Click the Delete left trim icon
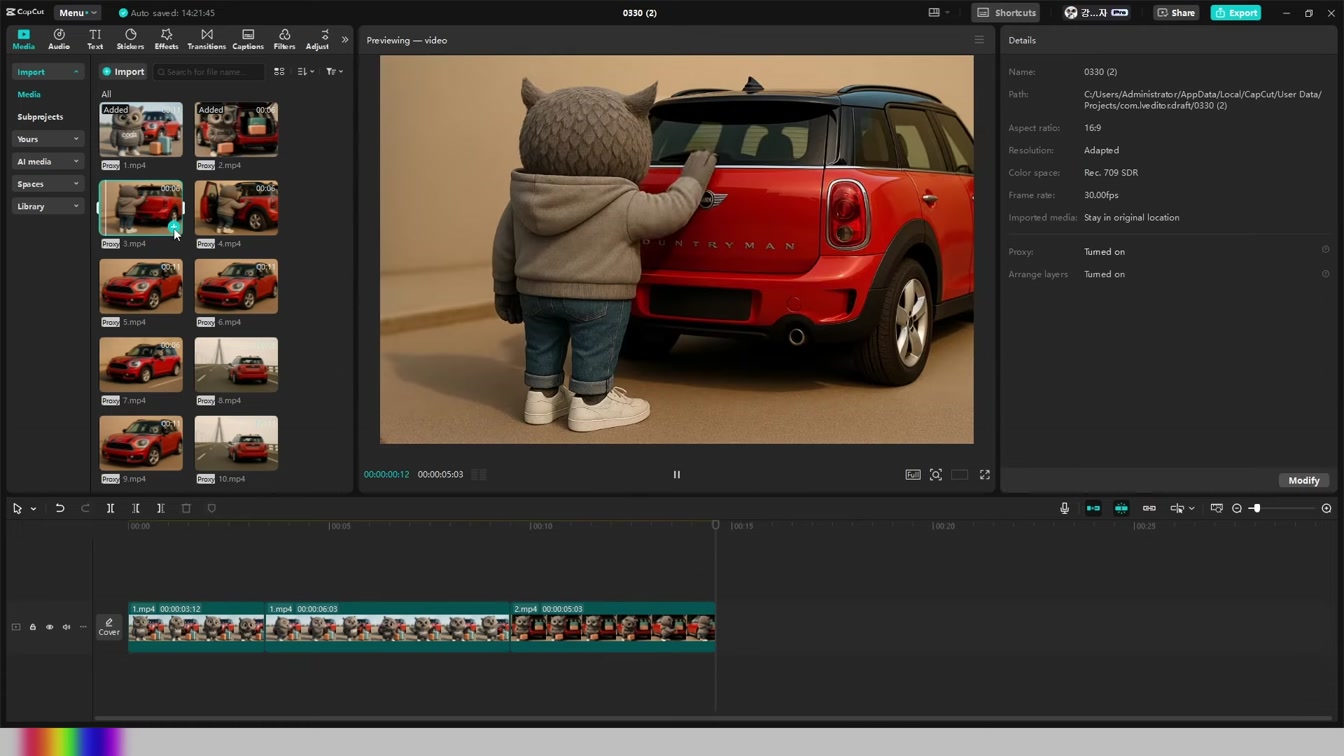 click(136, 508)
